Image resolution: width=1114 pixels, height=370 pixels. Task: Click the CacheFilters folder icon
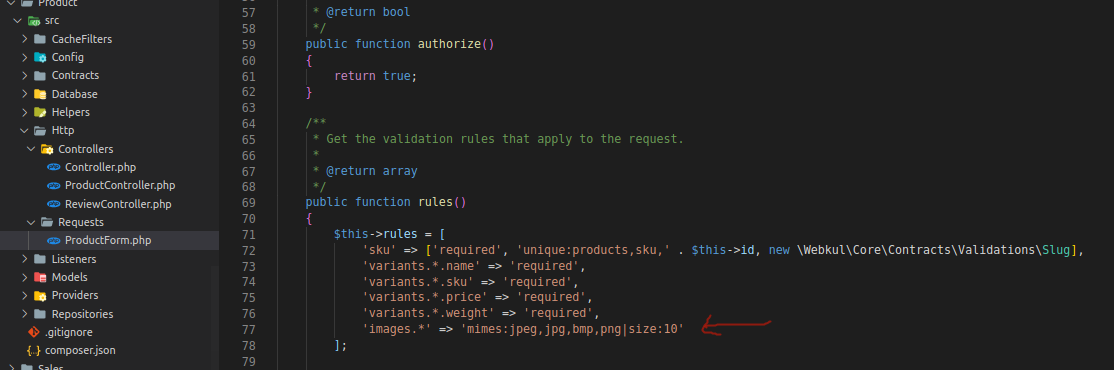(40, 39)
